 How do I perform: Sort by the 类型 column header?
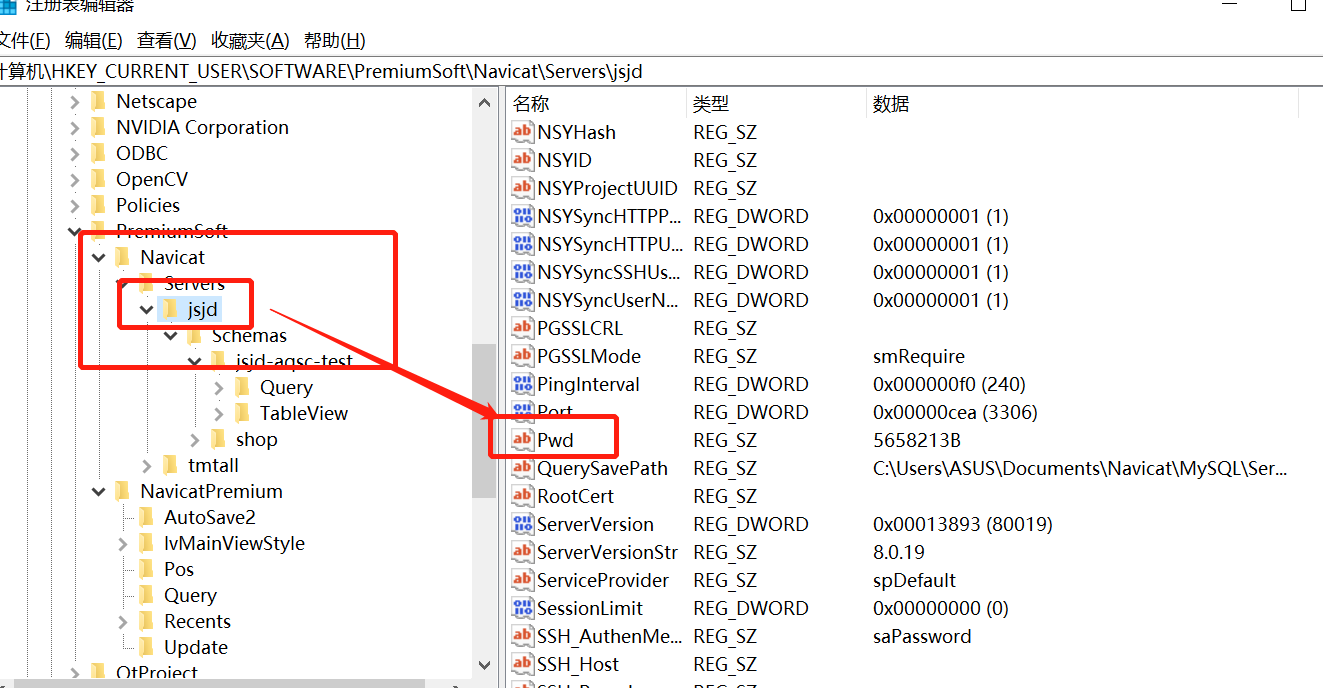(x=776, y=104)
